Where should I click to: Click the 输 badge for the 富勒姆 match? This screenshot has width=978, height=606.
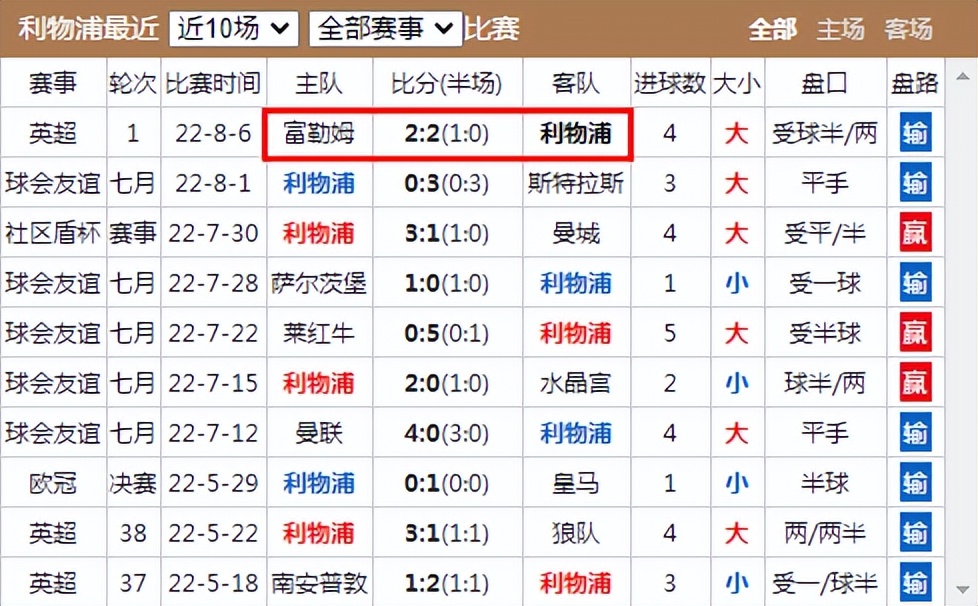915,133
